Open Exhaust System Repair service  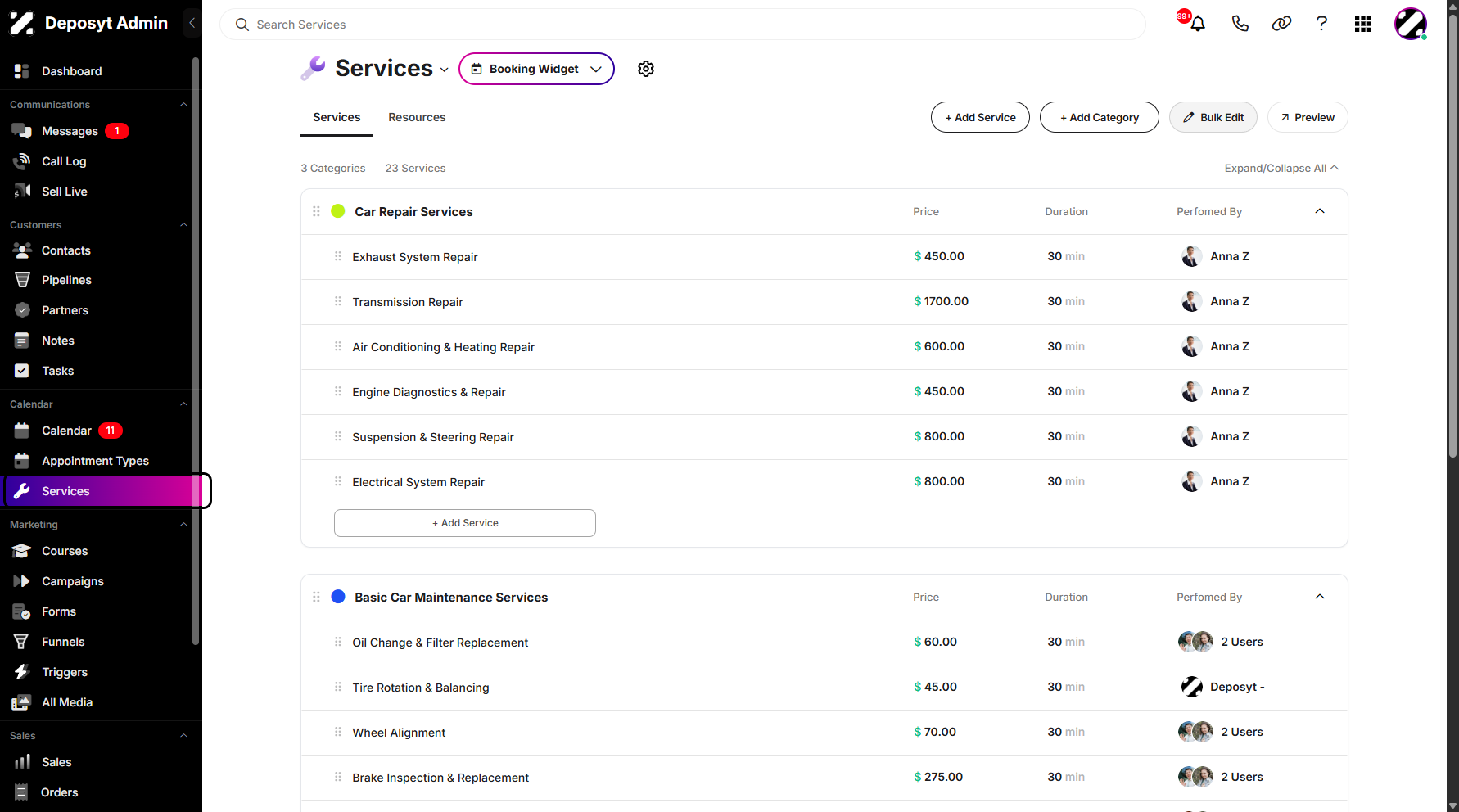click(x=415, y=257)
